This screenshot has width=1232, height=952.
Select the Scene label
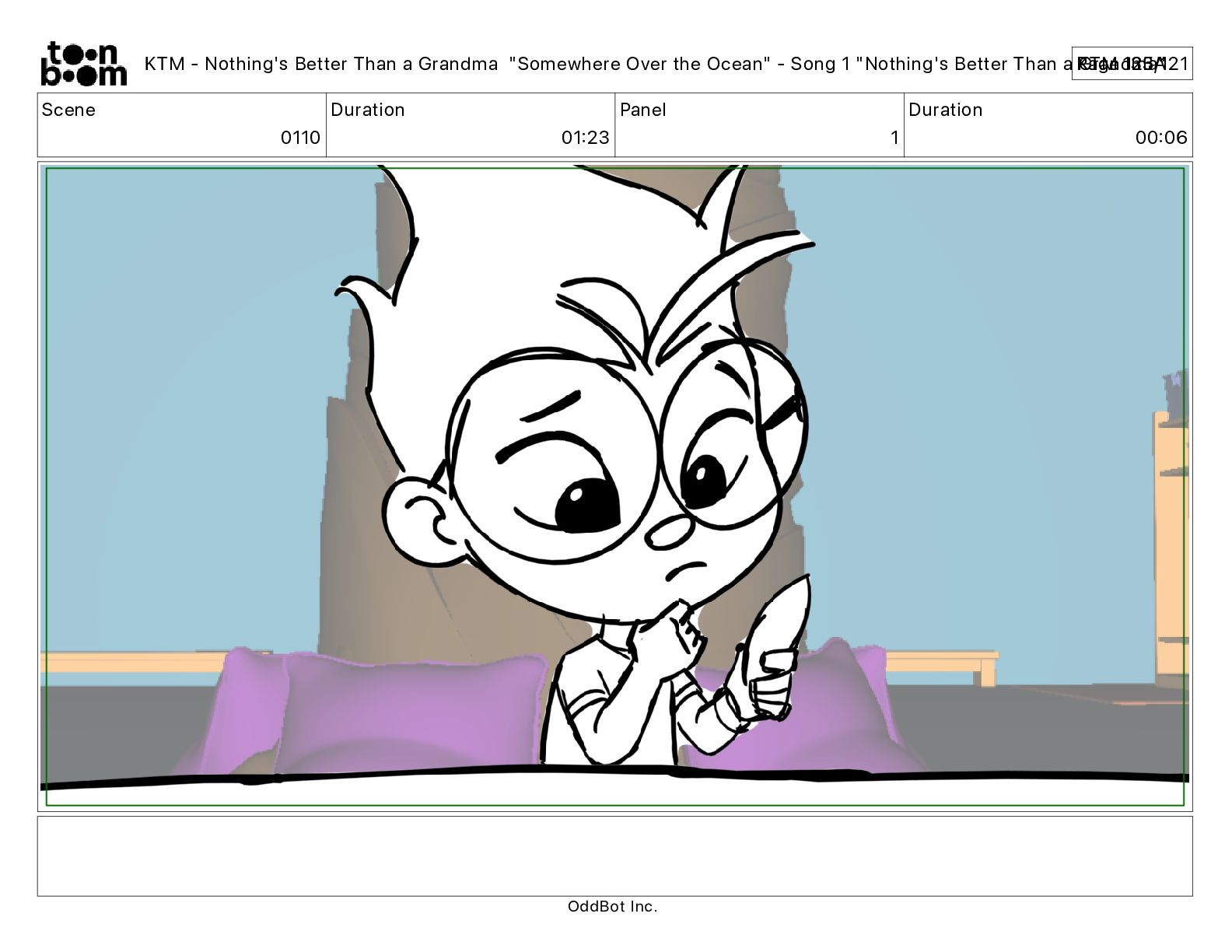pos(68,110)
